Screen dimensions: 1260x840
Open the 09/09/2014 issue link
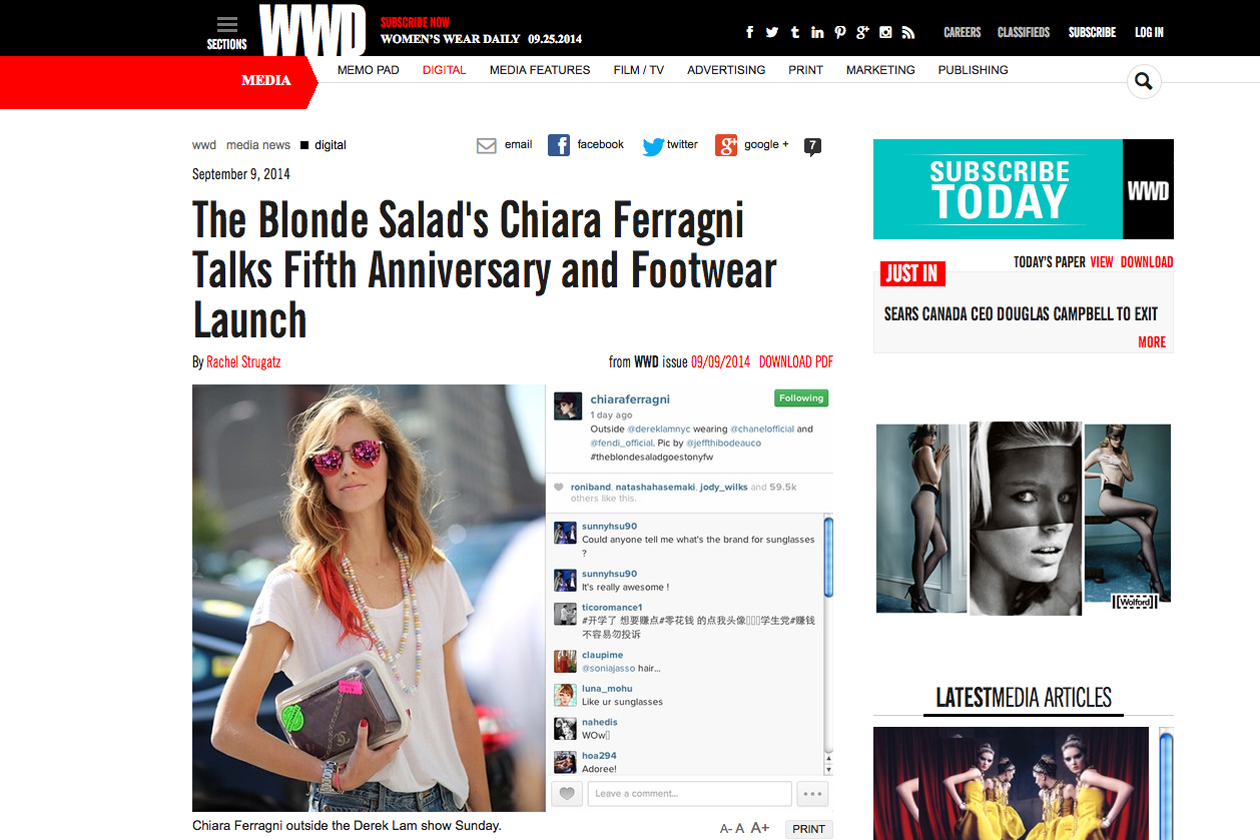pos(720,362)
